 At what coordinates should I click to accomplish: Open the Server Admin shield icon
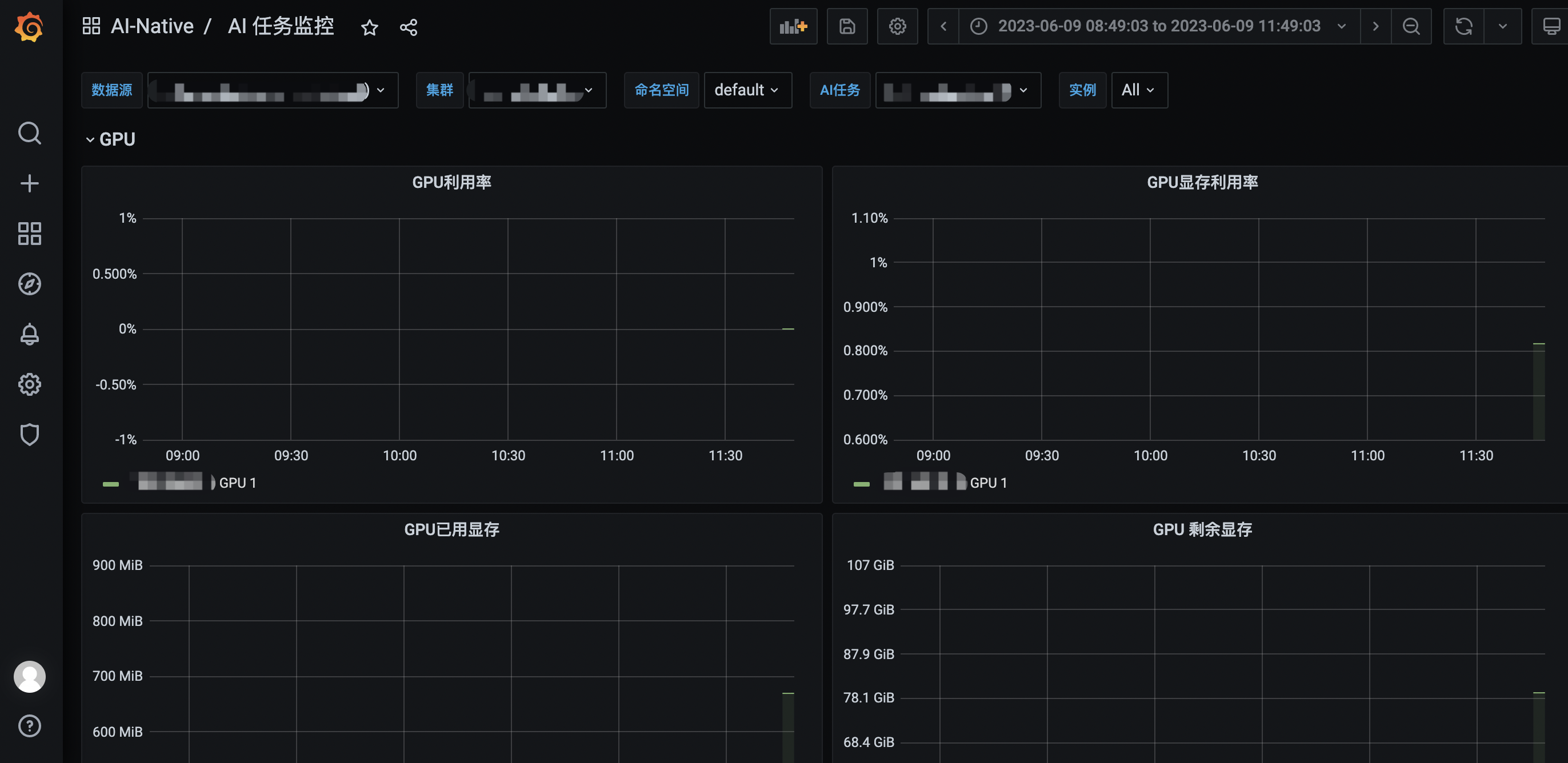29,435
